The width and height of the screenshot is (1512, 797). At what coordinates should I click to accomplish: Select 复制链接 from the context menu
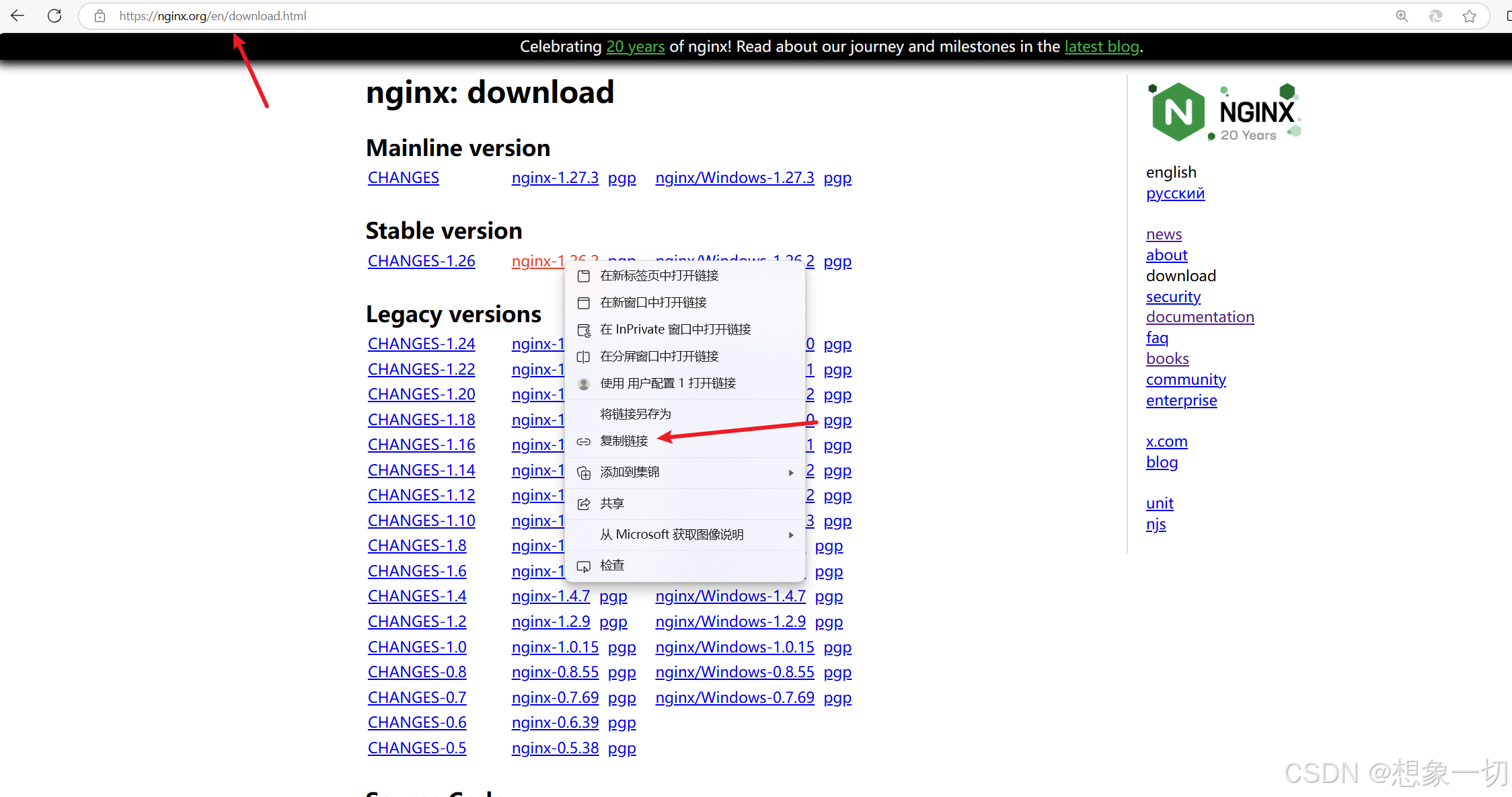[x=625, y=441]
